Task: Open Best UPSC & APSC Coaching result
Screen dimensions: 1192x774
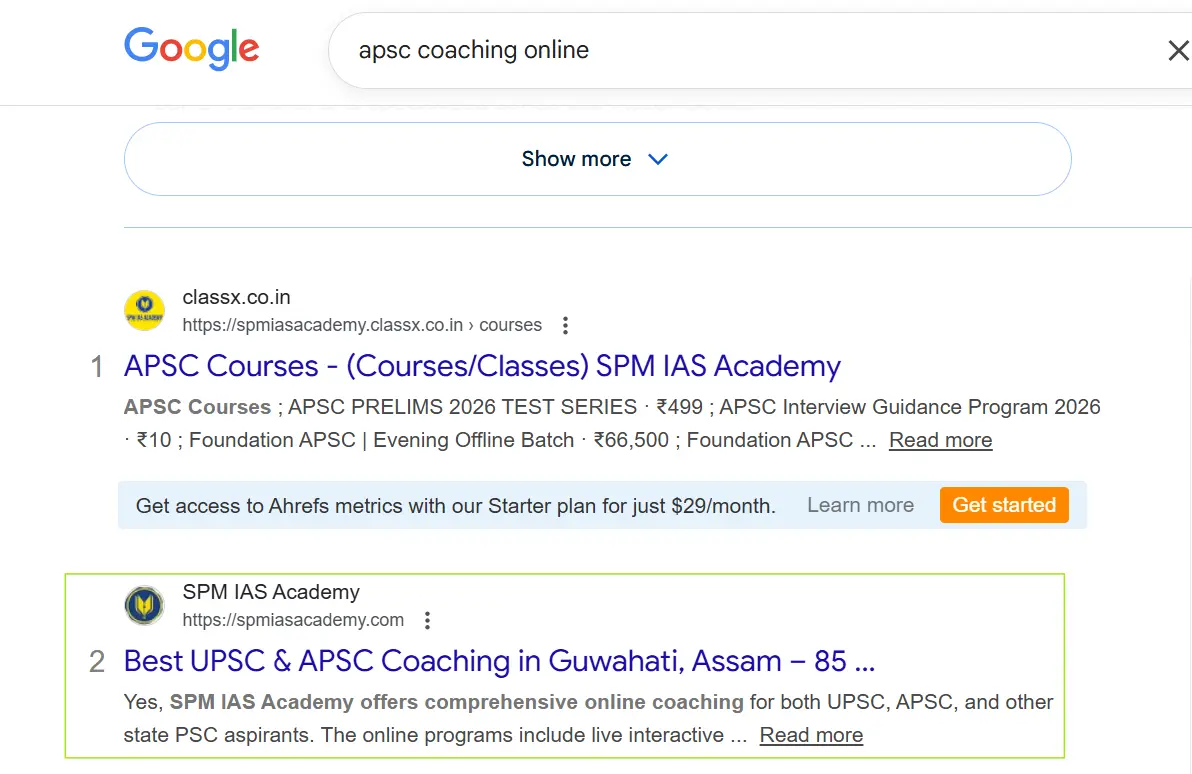Action: (499, 661)
